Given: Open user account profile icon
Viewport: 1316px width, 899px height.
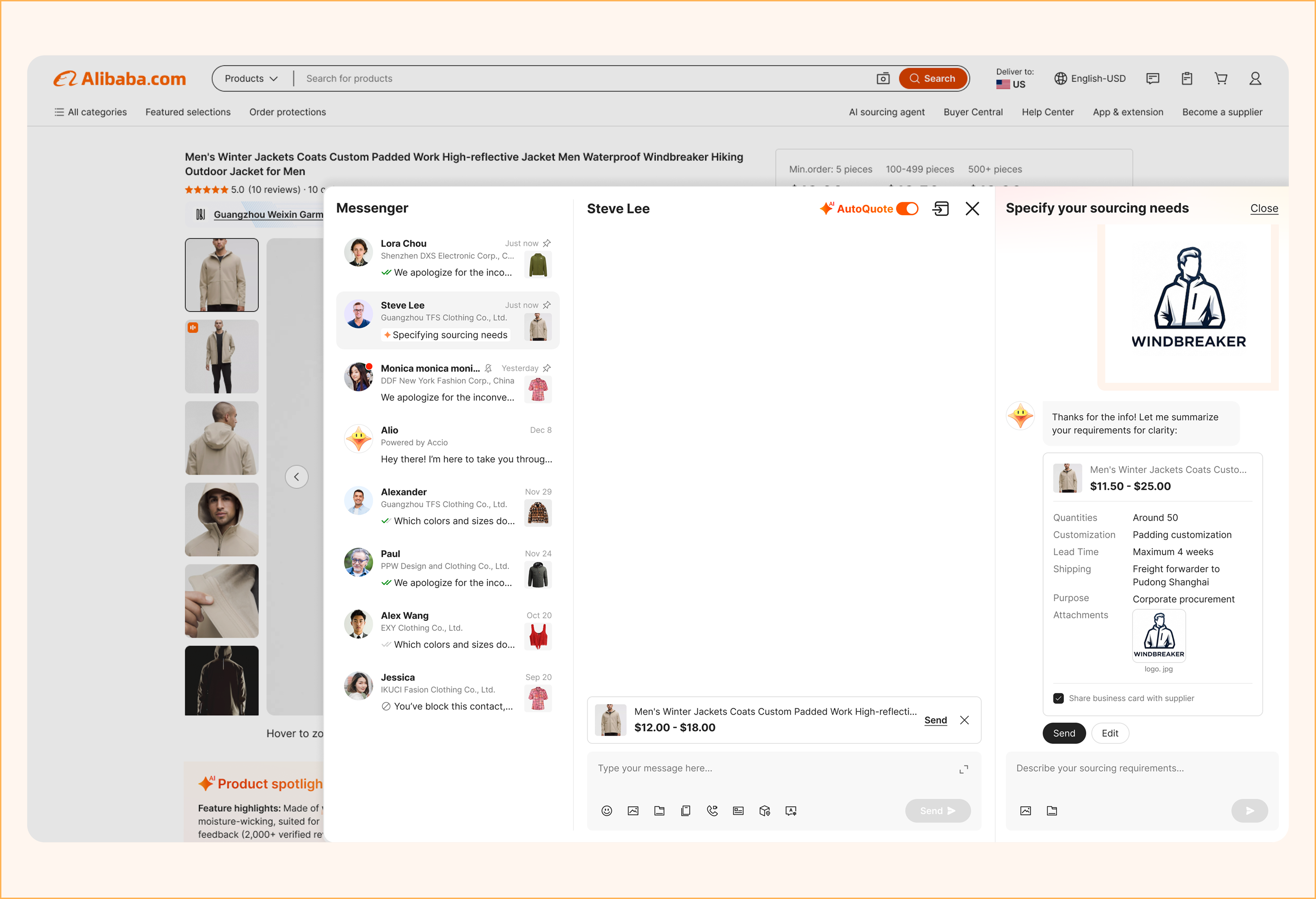Looking at the screenshot, I should coord(1256,79).
